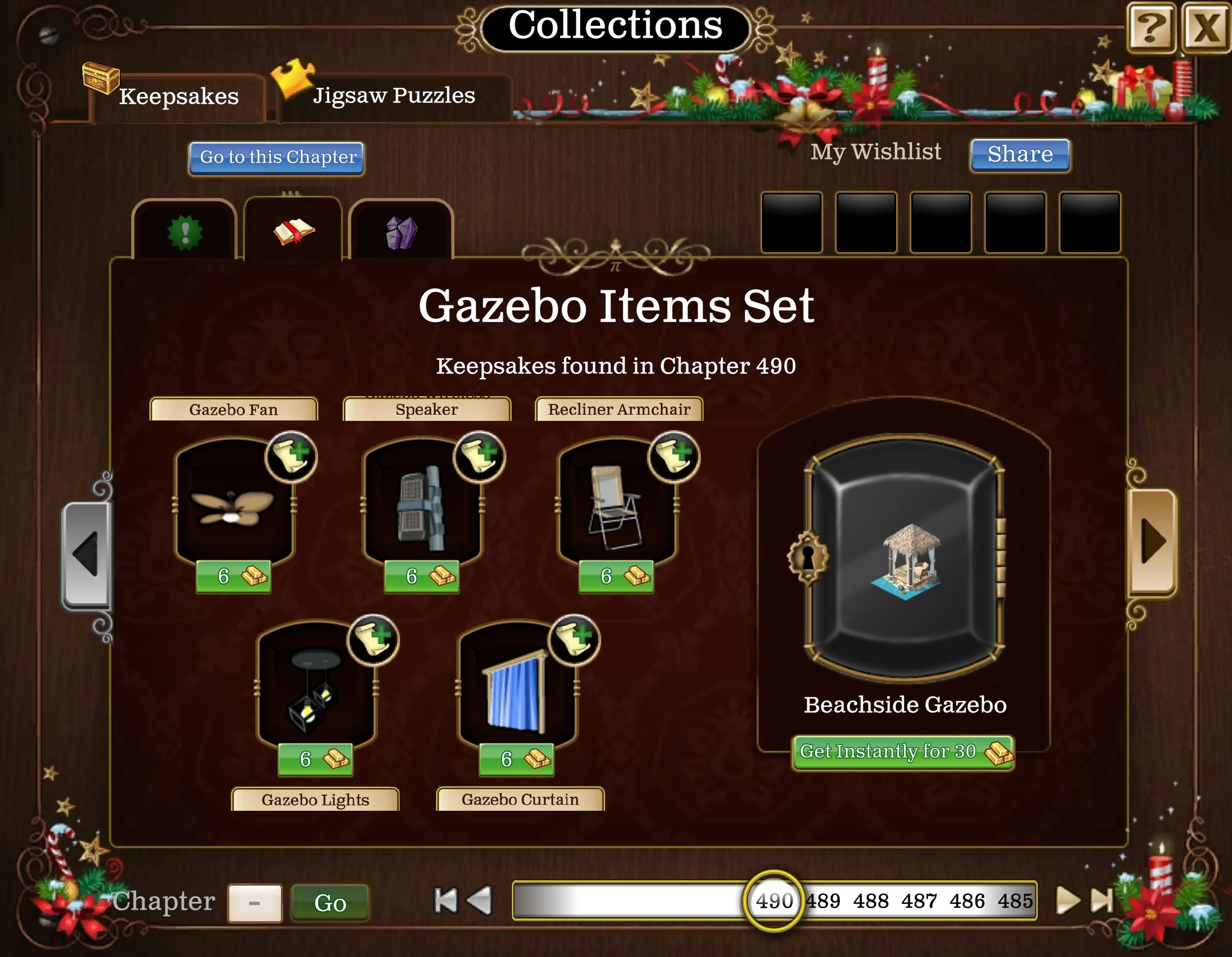Get Beachside Gazebo instantly for 30
This screenshot has height=957, width=1232.
coord(902,752)
